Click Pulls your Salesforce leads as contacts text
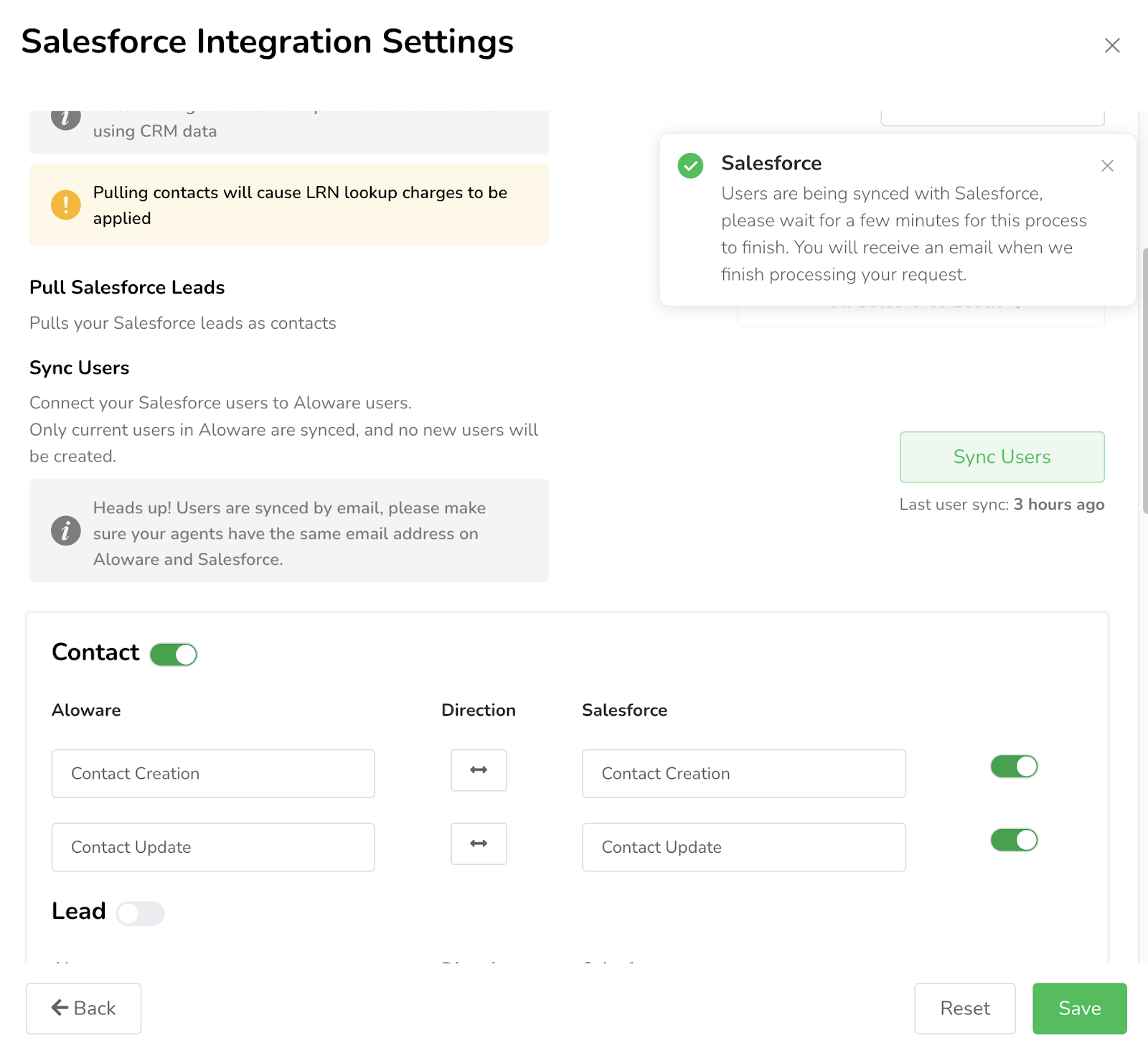Image resolution: width=1148 pixels, height=1043 pixels. pyautogui.click(x=183, y=323)
